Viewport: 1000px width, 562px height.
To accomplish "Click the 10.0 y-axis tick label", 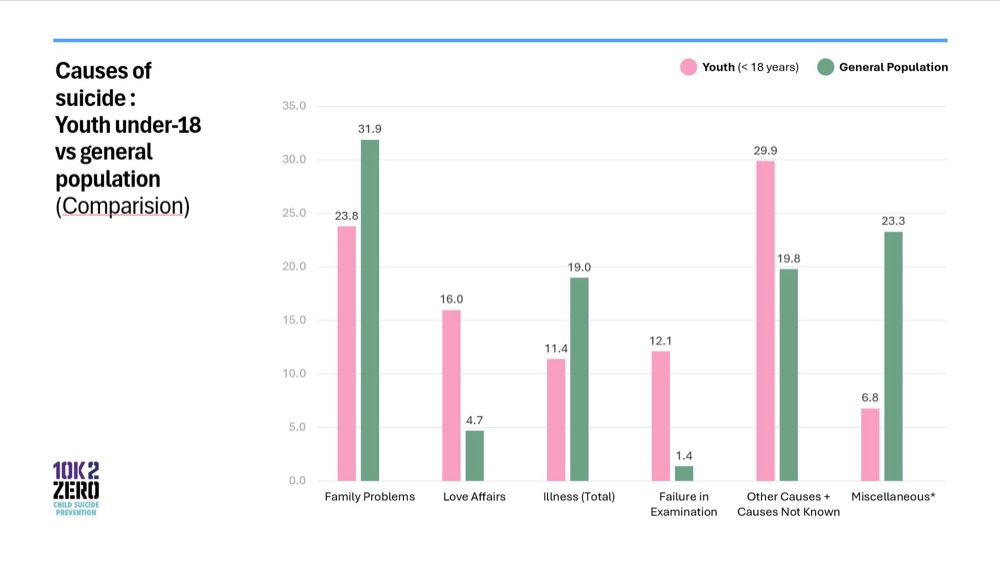I will pos(294,374).
